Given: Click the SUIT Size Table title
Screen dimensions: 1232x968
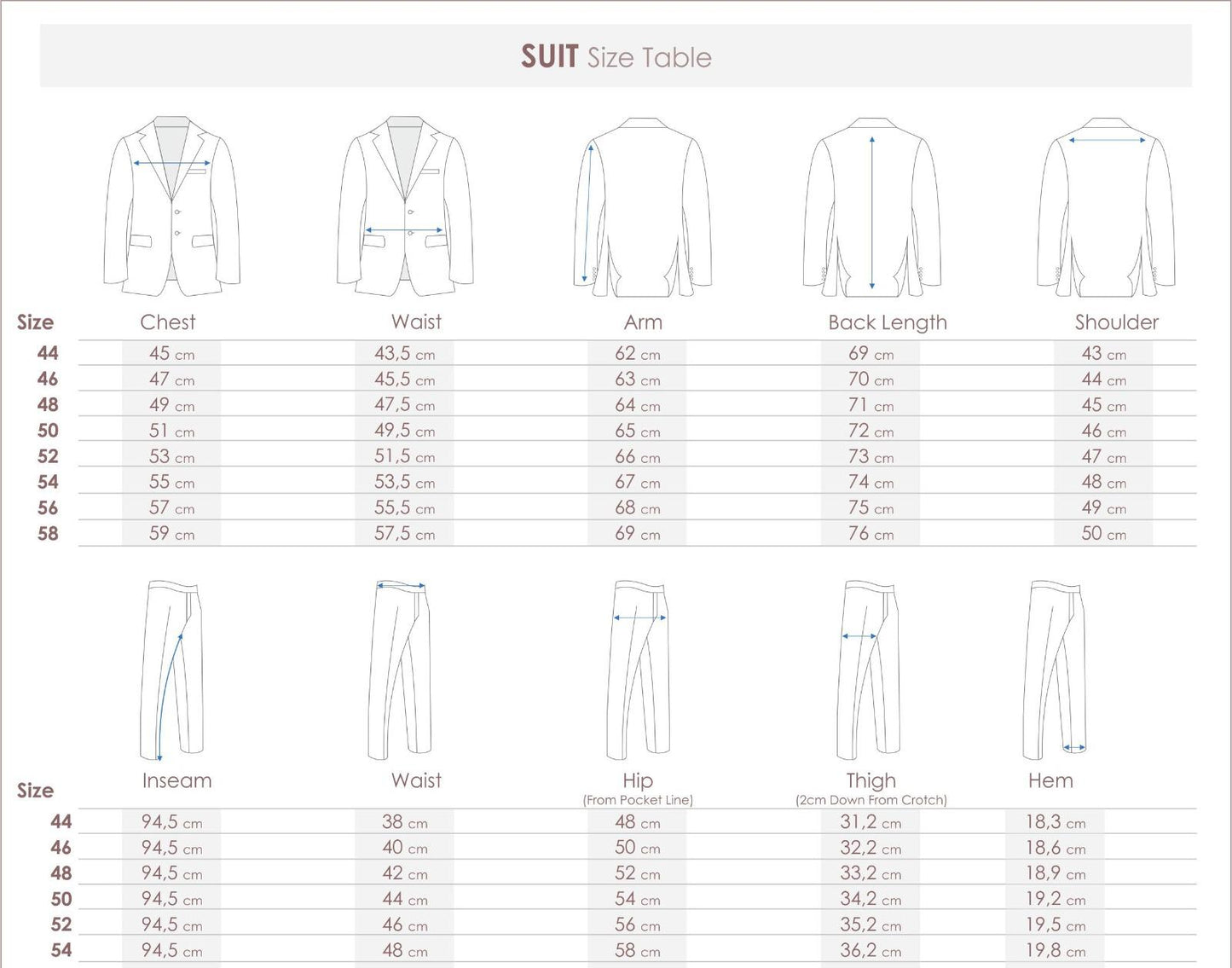Looking at the screenshot, I should (x=616, y=58).
